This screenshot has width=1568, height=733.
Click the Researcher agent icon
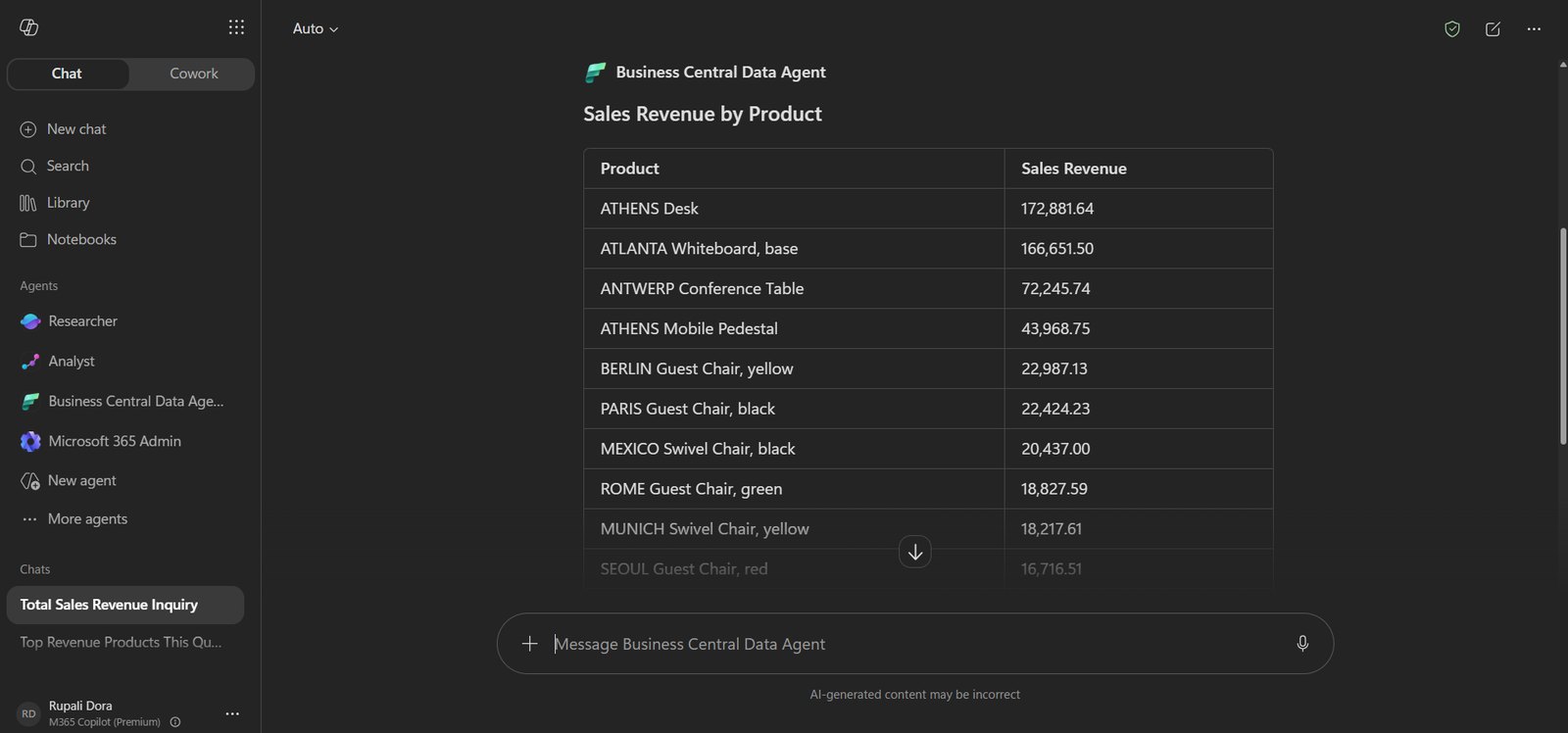pos(30,321)
